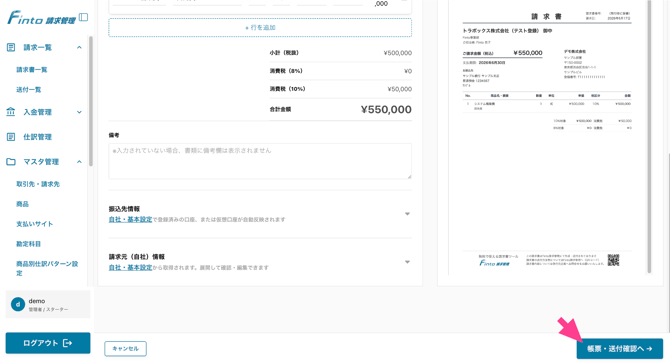Viewport: 670px width, 363px height.
Task: Click the sidebar scrollbar
Action: tap(91, 100)
